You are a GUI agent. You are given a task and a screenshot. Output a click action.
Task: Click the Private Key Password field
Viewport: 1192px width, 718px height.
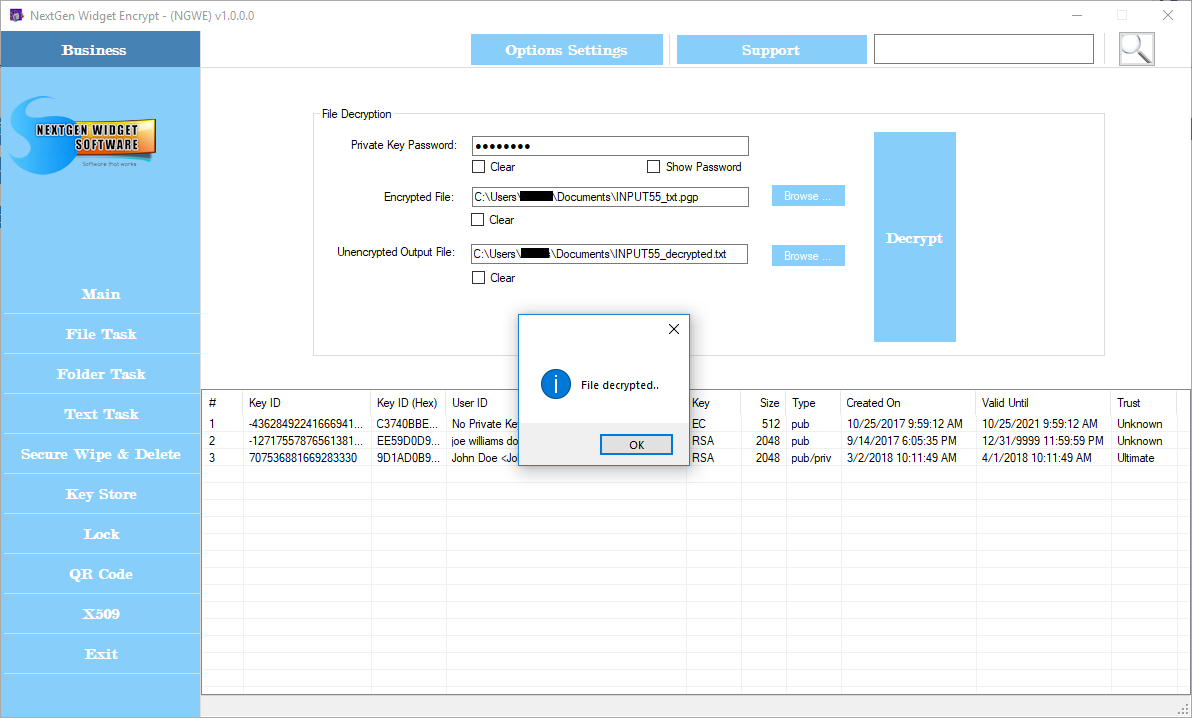(x=610, y=146)
